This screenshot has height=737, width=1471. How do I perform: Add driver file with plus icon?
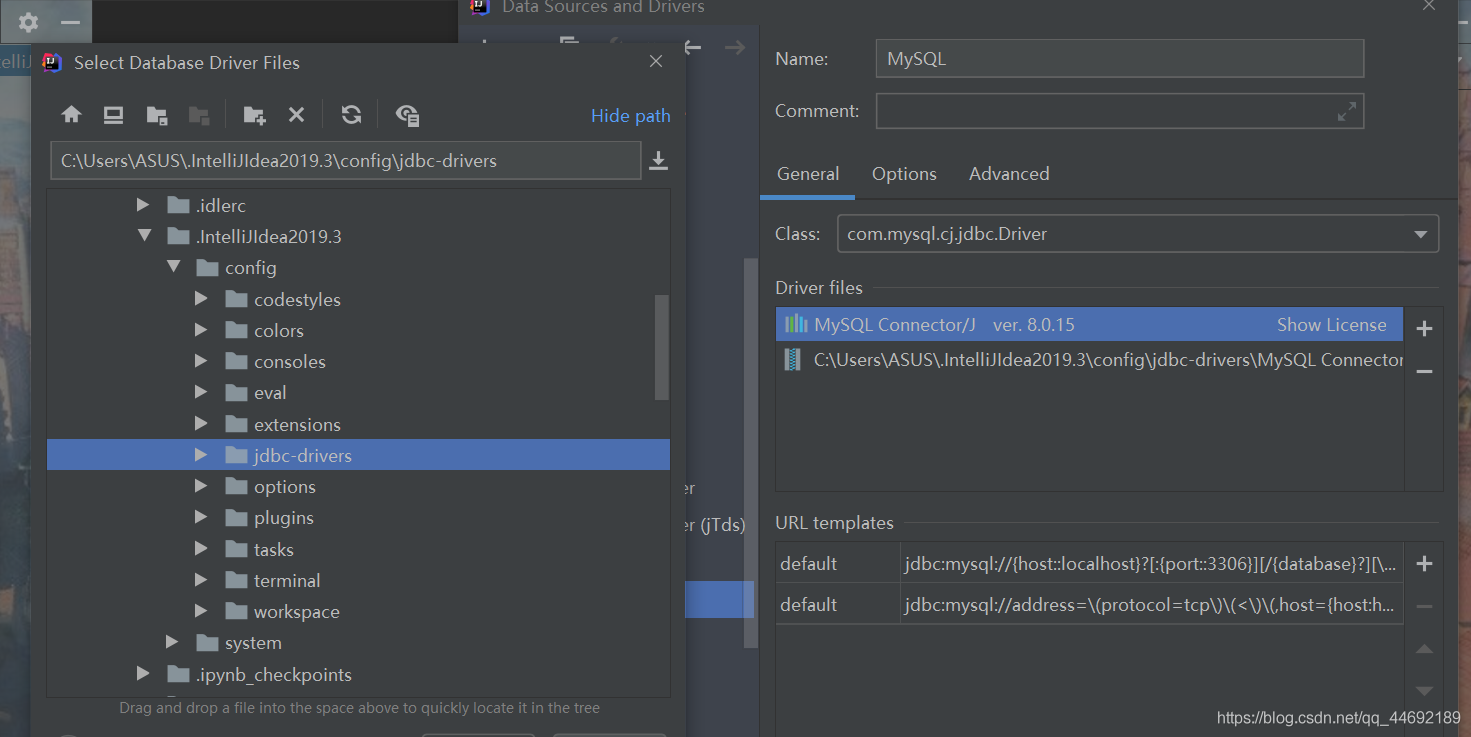point(1425,329)
